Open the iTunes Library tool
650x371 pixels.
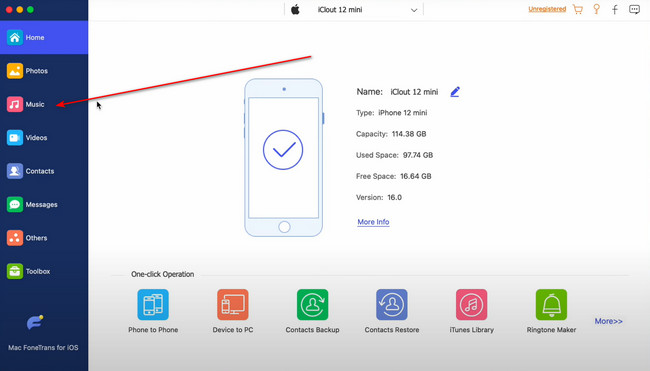(471, 311)
